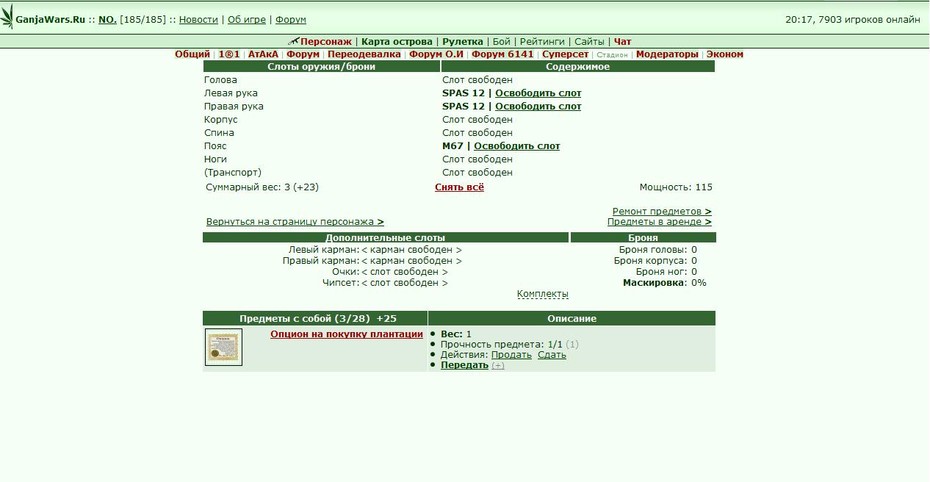930x482 pixels.
Task: Click the (Транспорт) slot row label
Action: pos(232,173)
